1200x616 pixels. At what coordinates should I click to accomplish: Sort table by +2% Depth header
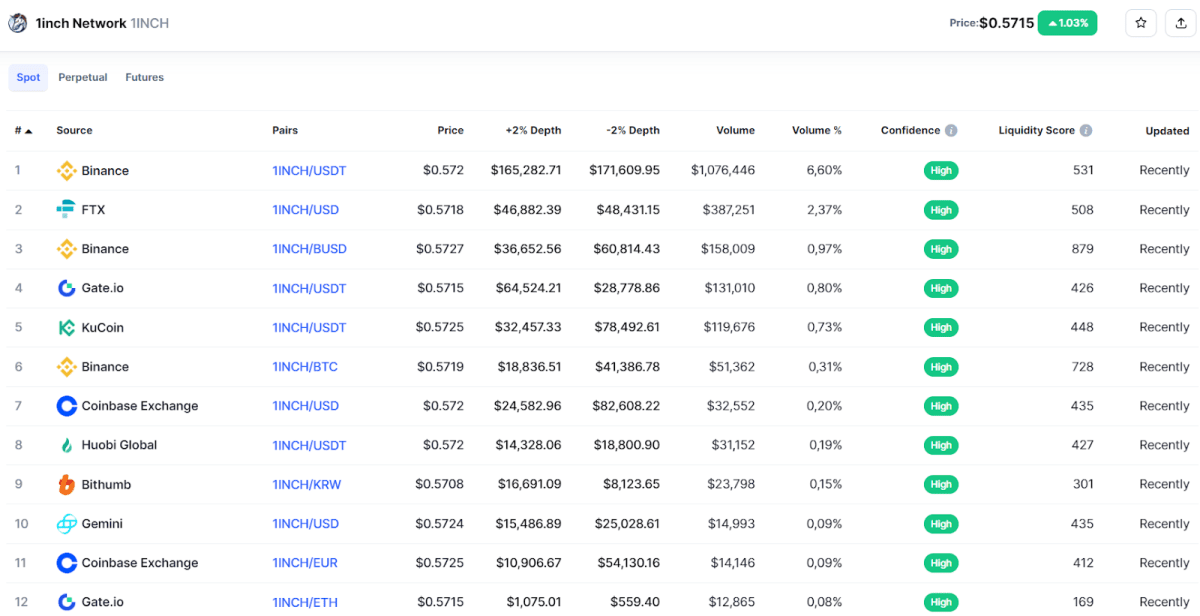pyautogui.click(x=533, y=131)
